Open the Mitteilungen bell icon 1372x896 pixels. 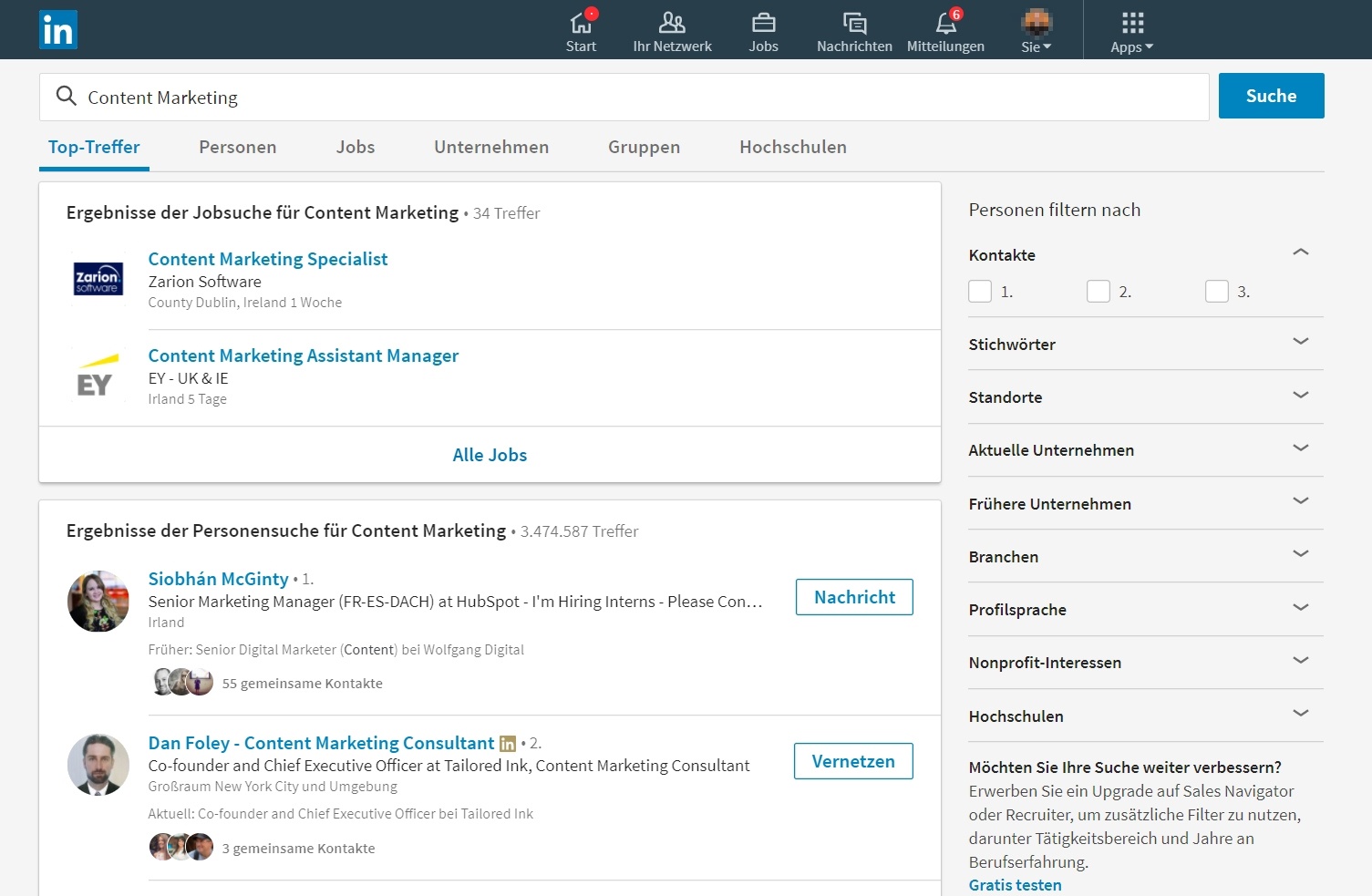tap(945, 22)
